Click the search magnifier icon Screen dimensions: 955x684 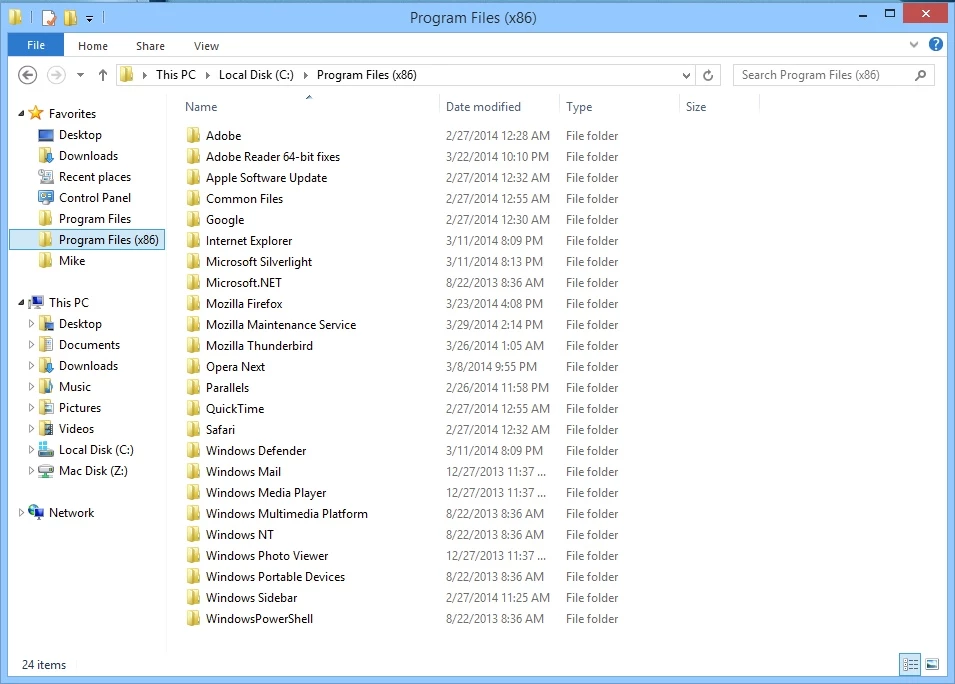pyautogui.click(x=920, y=75)
